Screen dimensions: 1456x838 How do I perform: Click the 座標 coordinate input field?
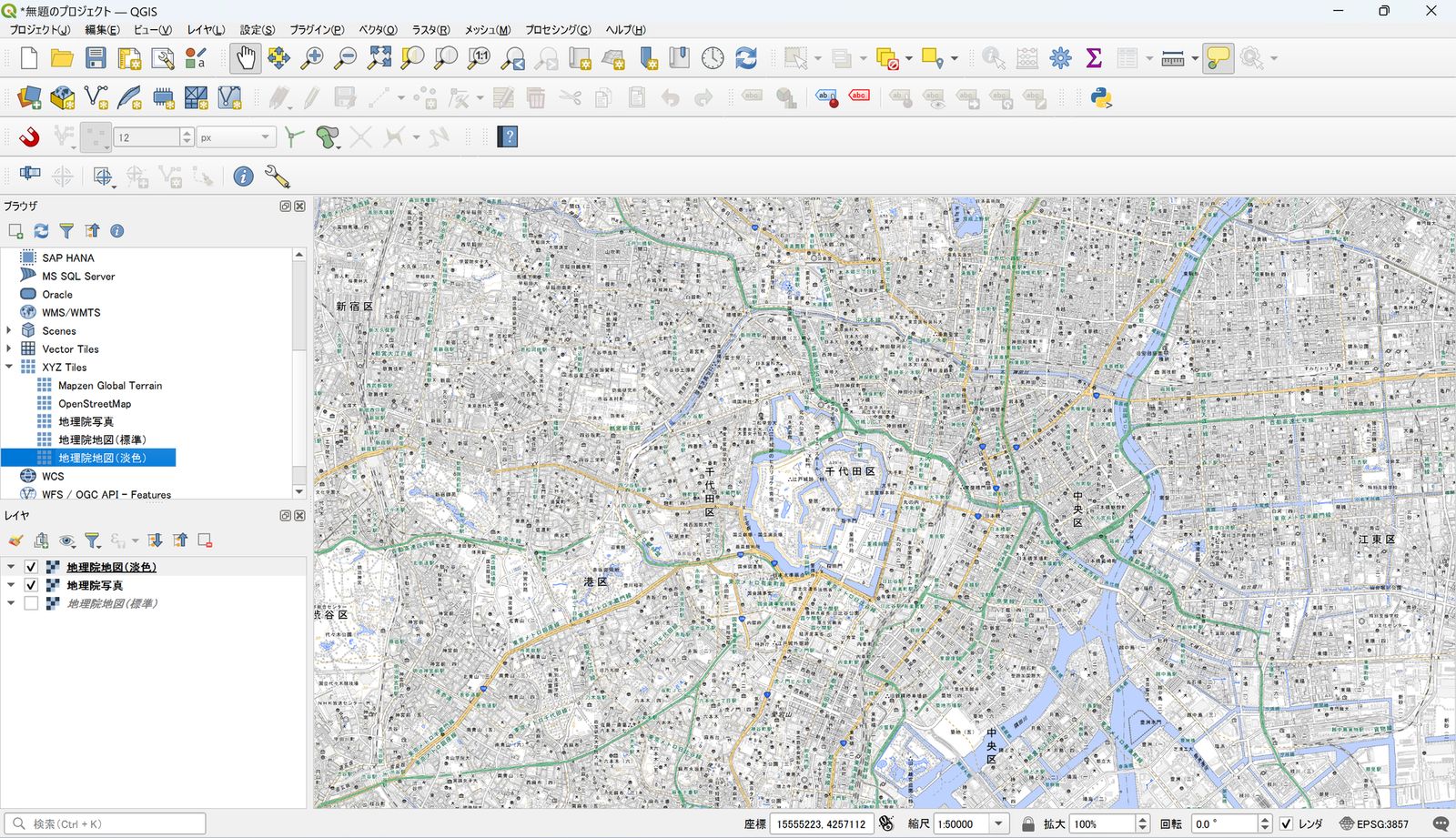click(822, 824)
